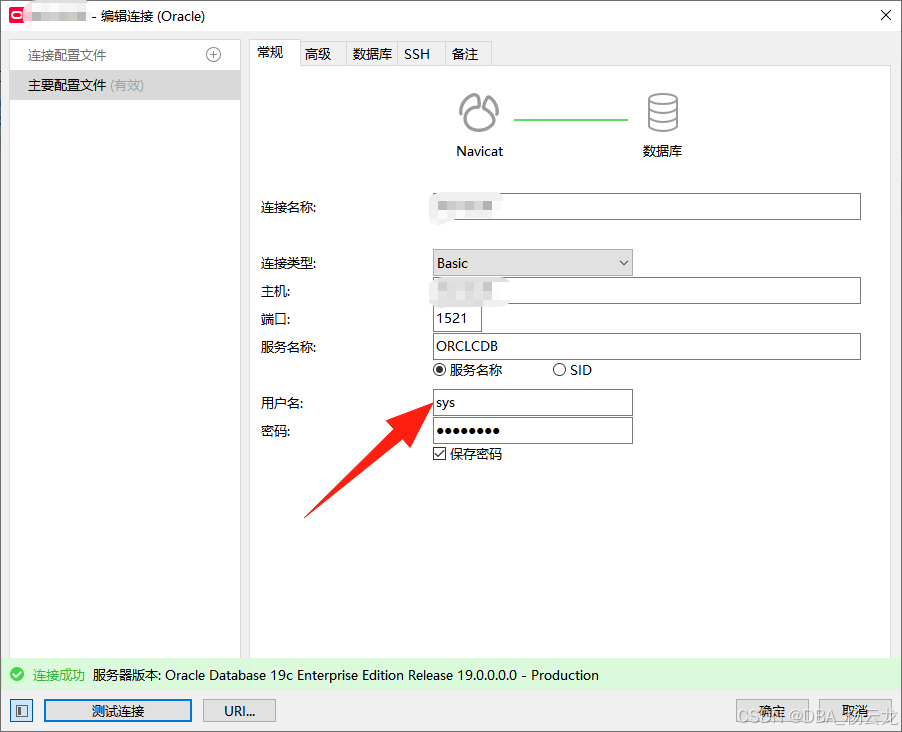Image resolution: width=902 pixels, height=732 pixels.
Task: Click the Oracle icon in the title bar
Action: coord(17,16)
